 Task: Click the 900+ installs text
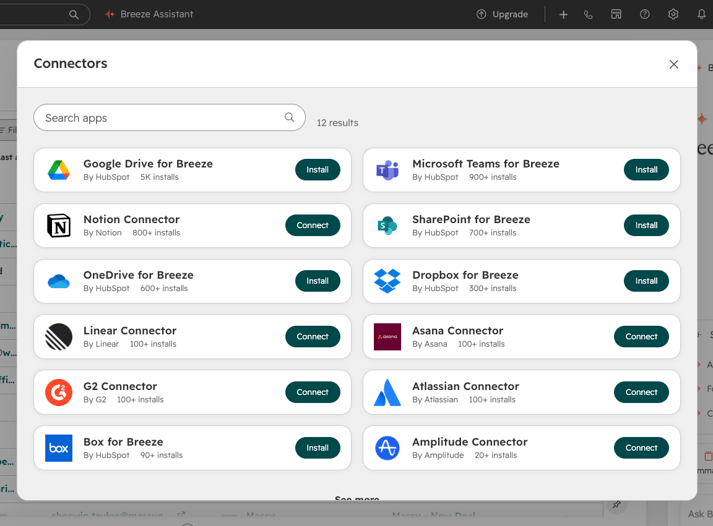492,177
